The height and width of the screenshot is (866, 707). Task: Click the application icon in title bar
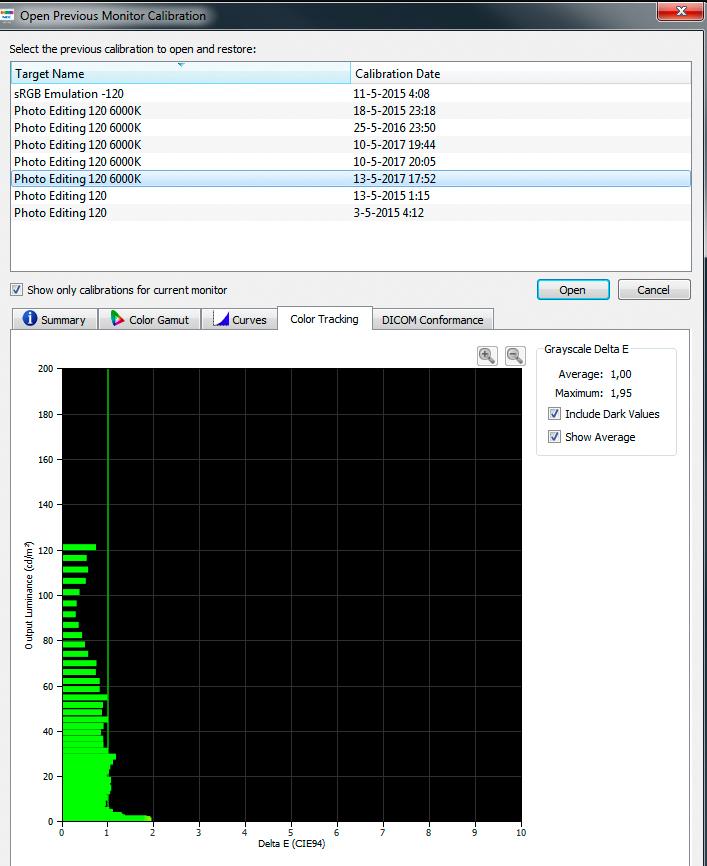click(x=7, y=15)
